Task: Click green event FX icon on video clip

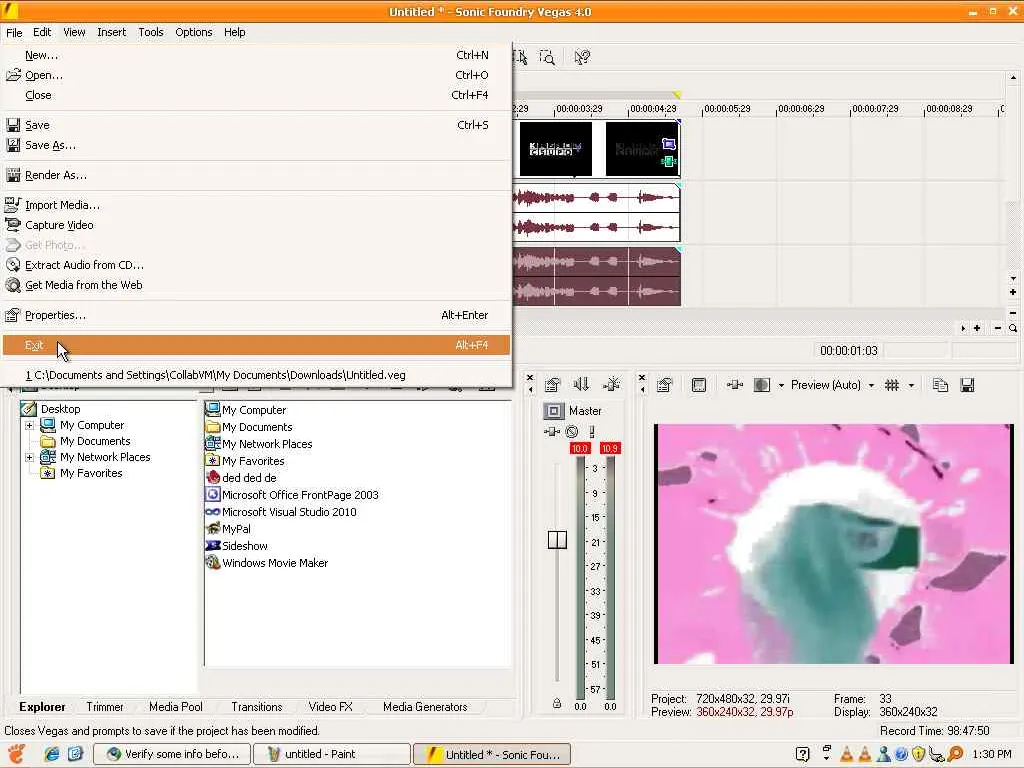Action: 669,161
